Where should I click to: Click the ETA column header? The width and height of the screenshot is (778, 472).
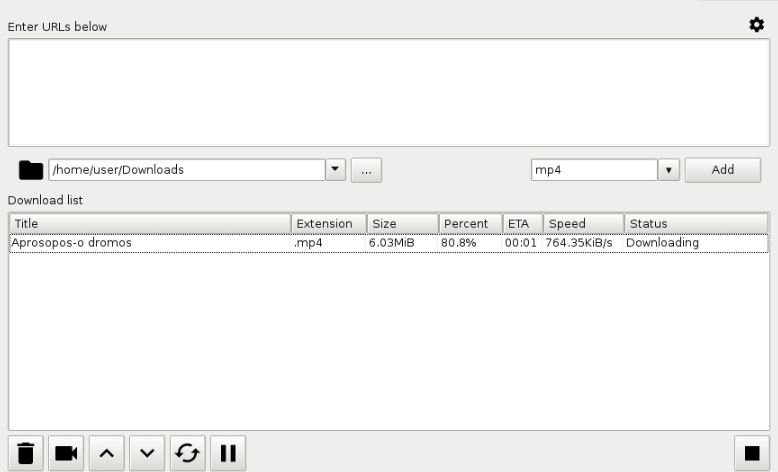pos(523,223)
